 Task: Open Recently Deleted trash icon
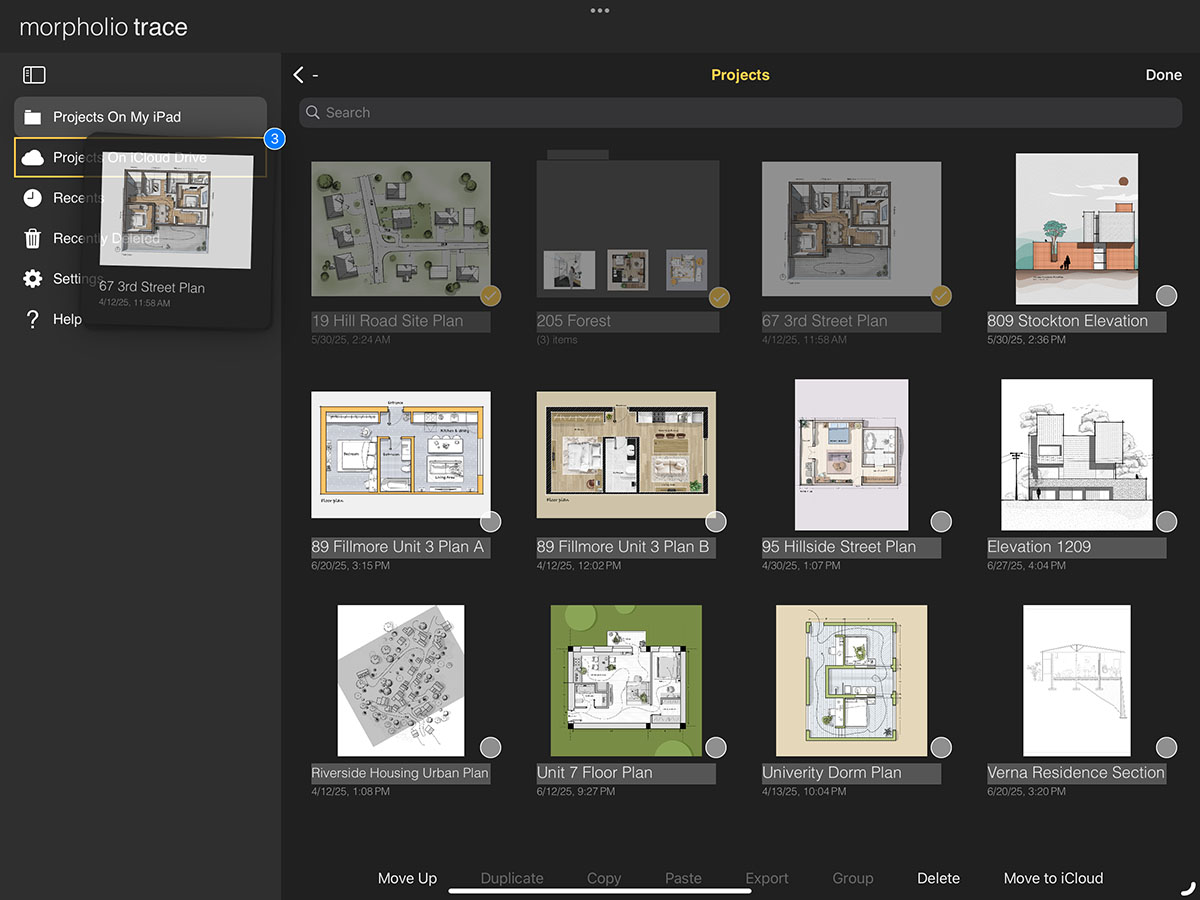point(33,238)
